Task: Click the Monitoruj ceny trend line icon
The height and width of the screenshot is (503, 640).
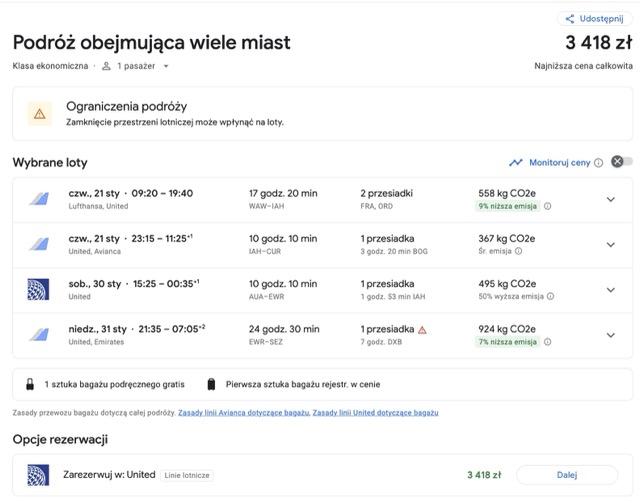Action: 516,162
